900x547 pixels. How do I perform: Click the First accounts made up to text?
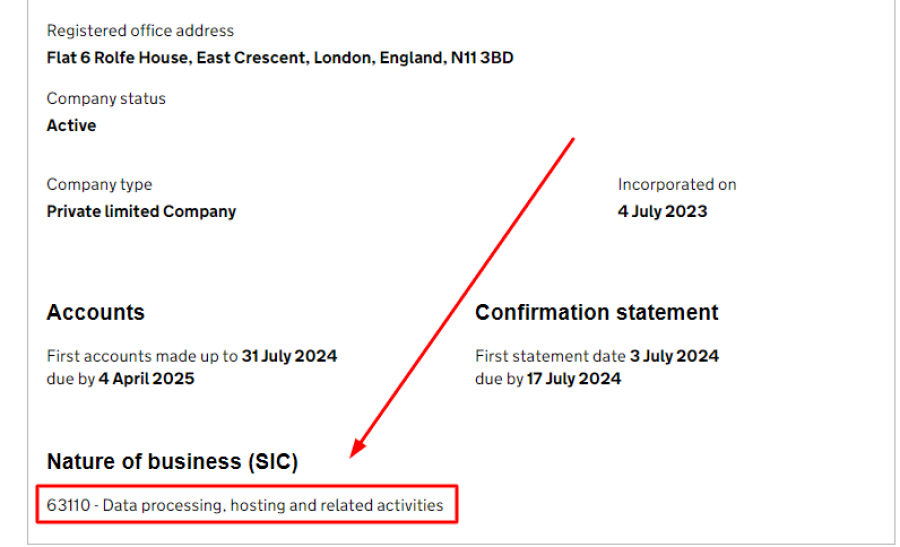click(142, 356)
